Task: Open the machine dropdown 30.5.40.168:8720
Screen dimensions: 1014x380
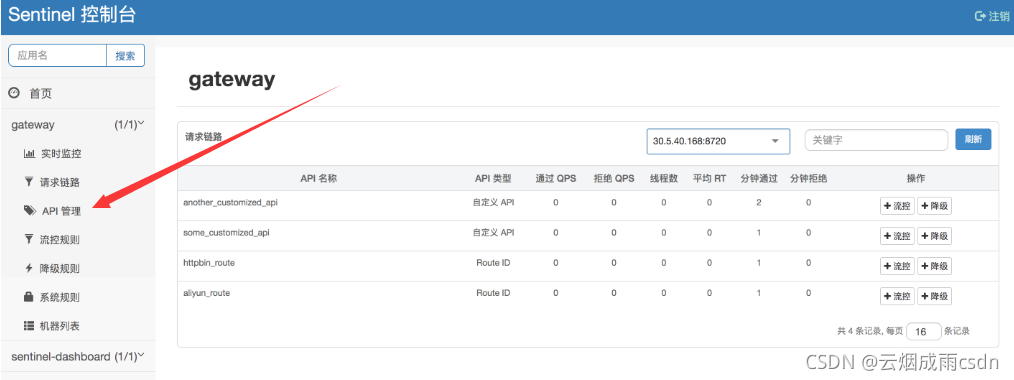Action: point(718,140)
